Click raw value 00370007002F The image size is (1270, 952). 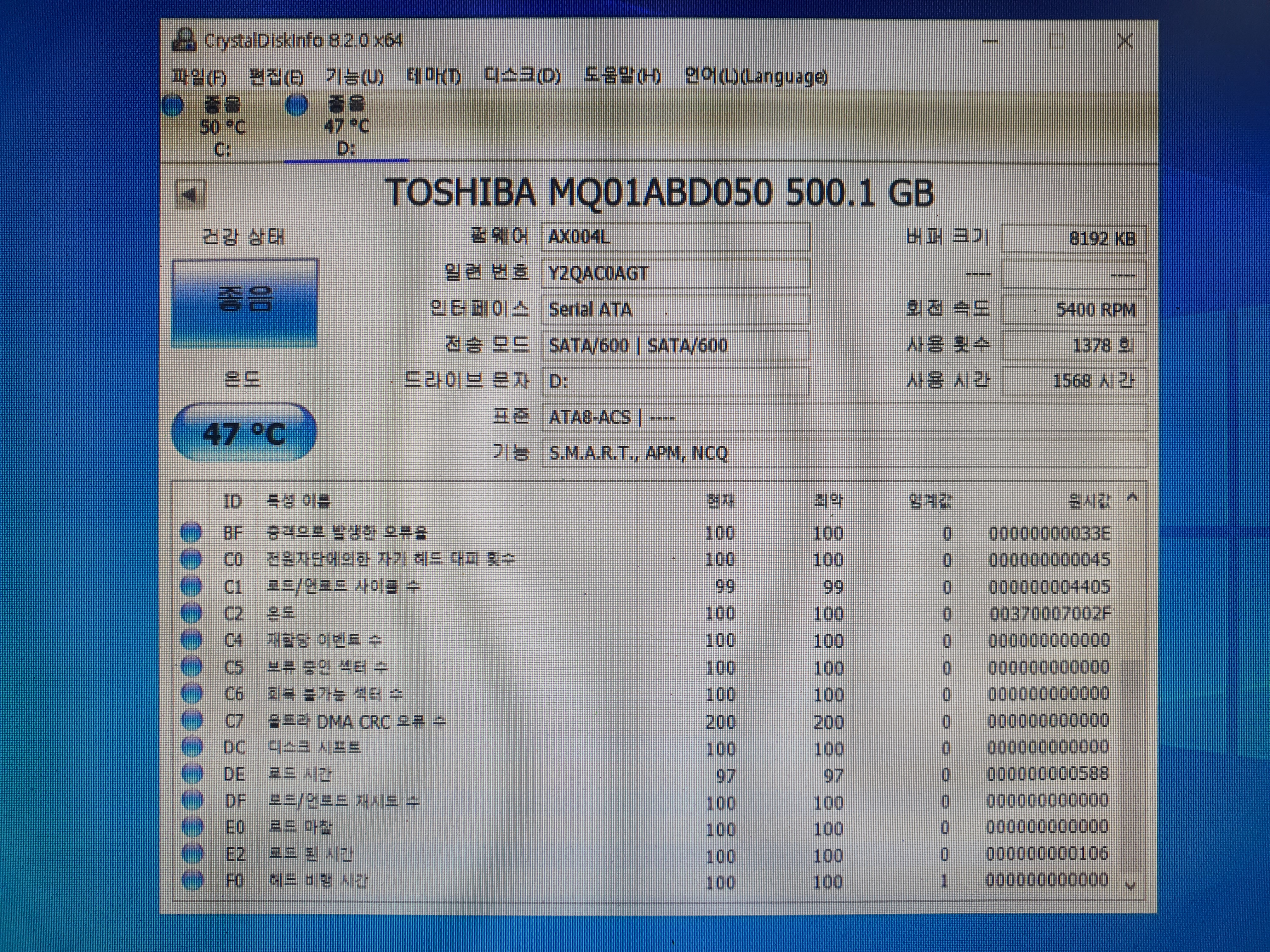point(1050,614)
